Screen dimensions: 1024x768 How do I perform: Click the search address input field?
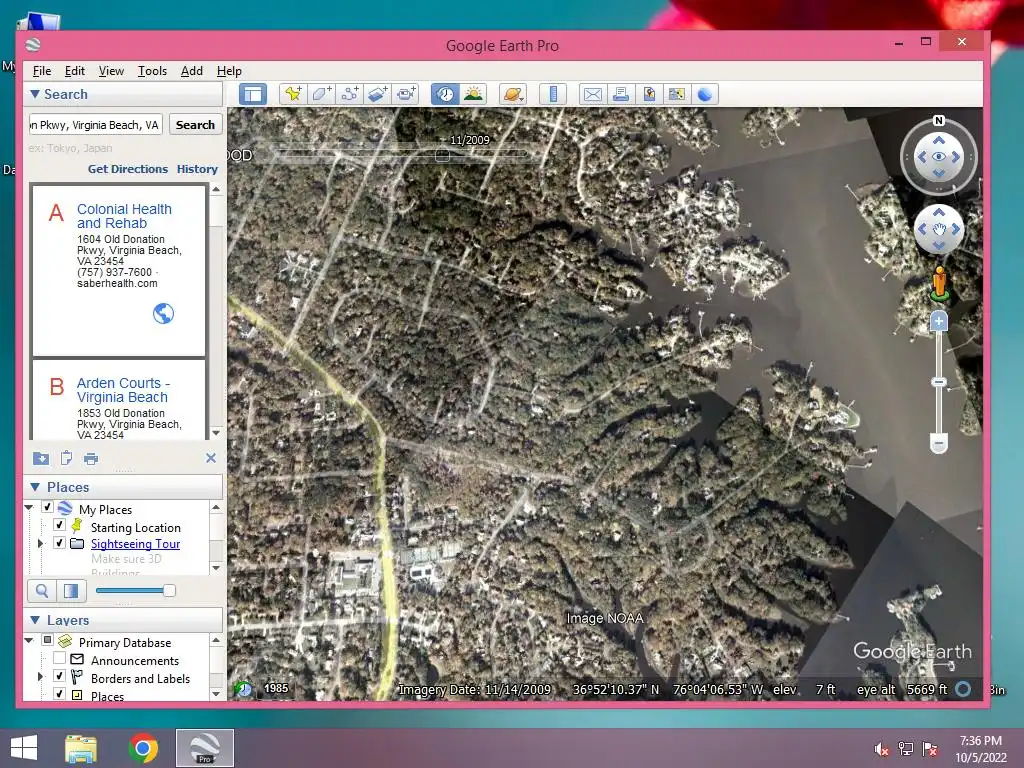[95, 125]
